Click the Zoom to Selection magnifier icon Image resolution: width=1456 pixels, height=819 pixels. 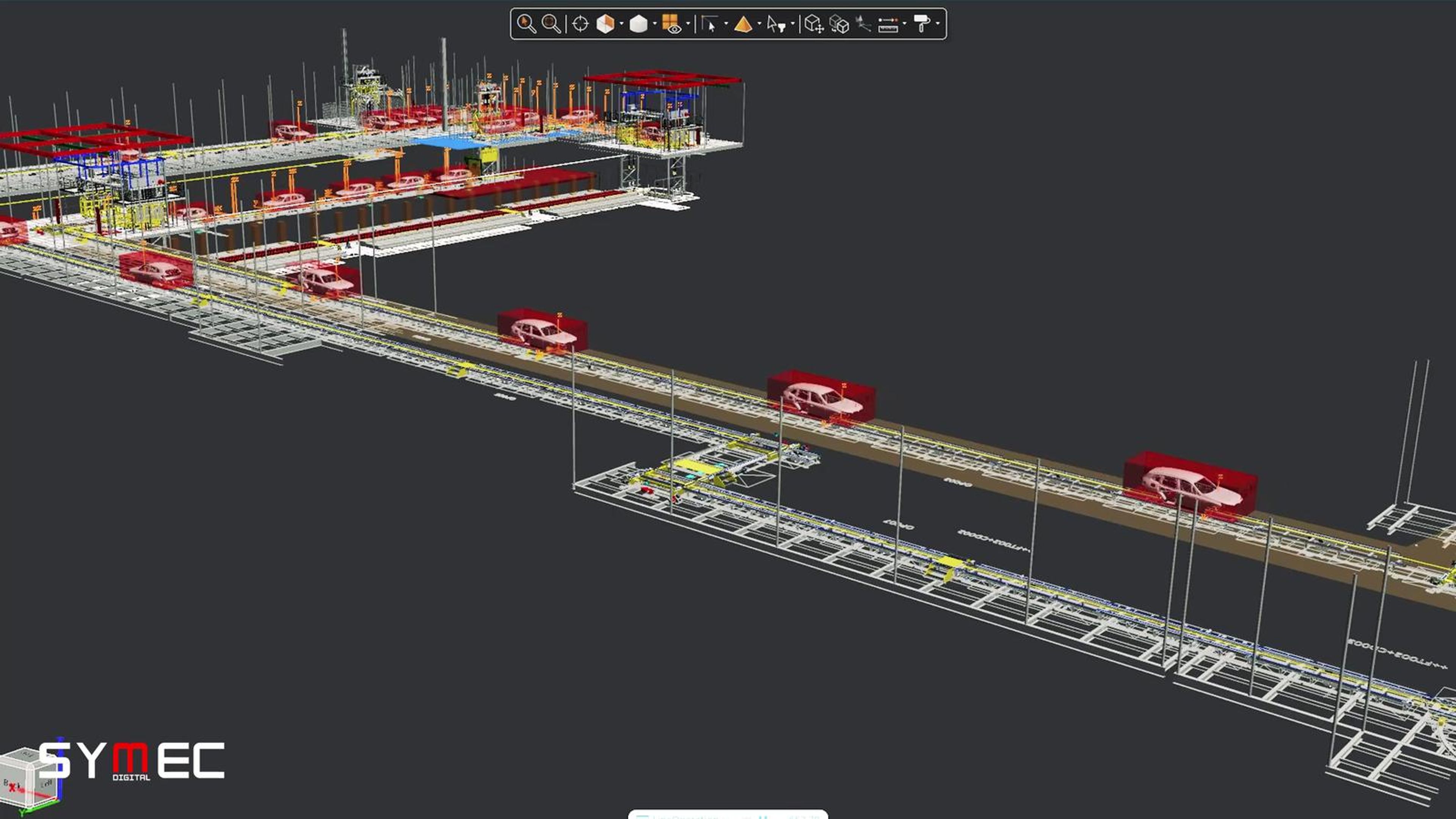tap(526, 24)
